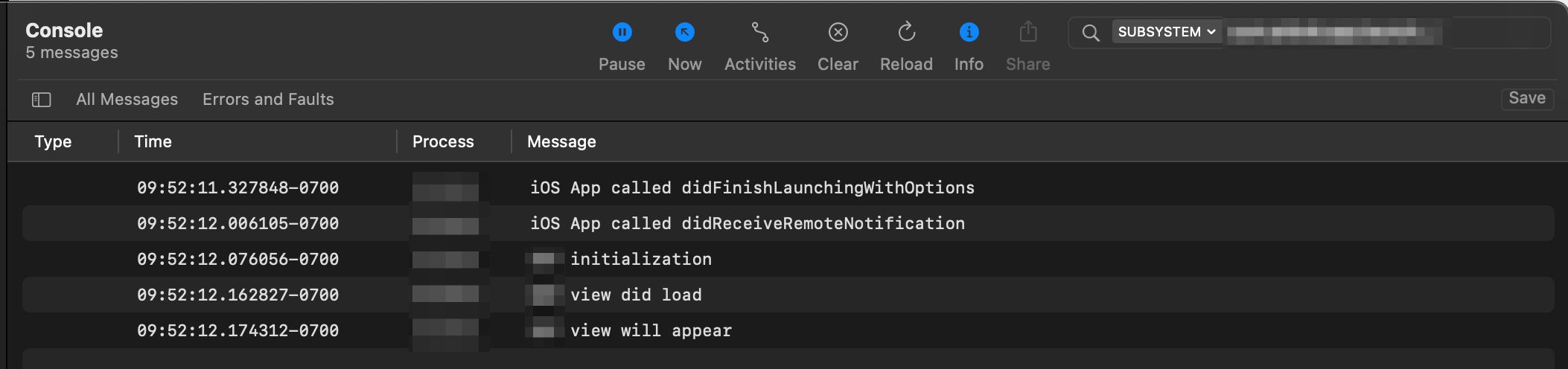Sort by the Type column header
Viewport: 1568px width, 369px height.
(53, 141)
